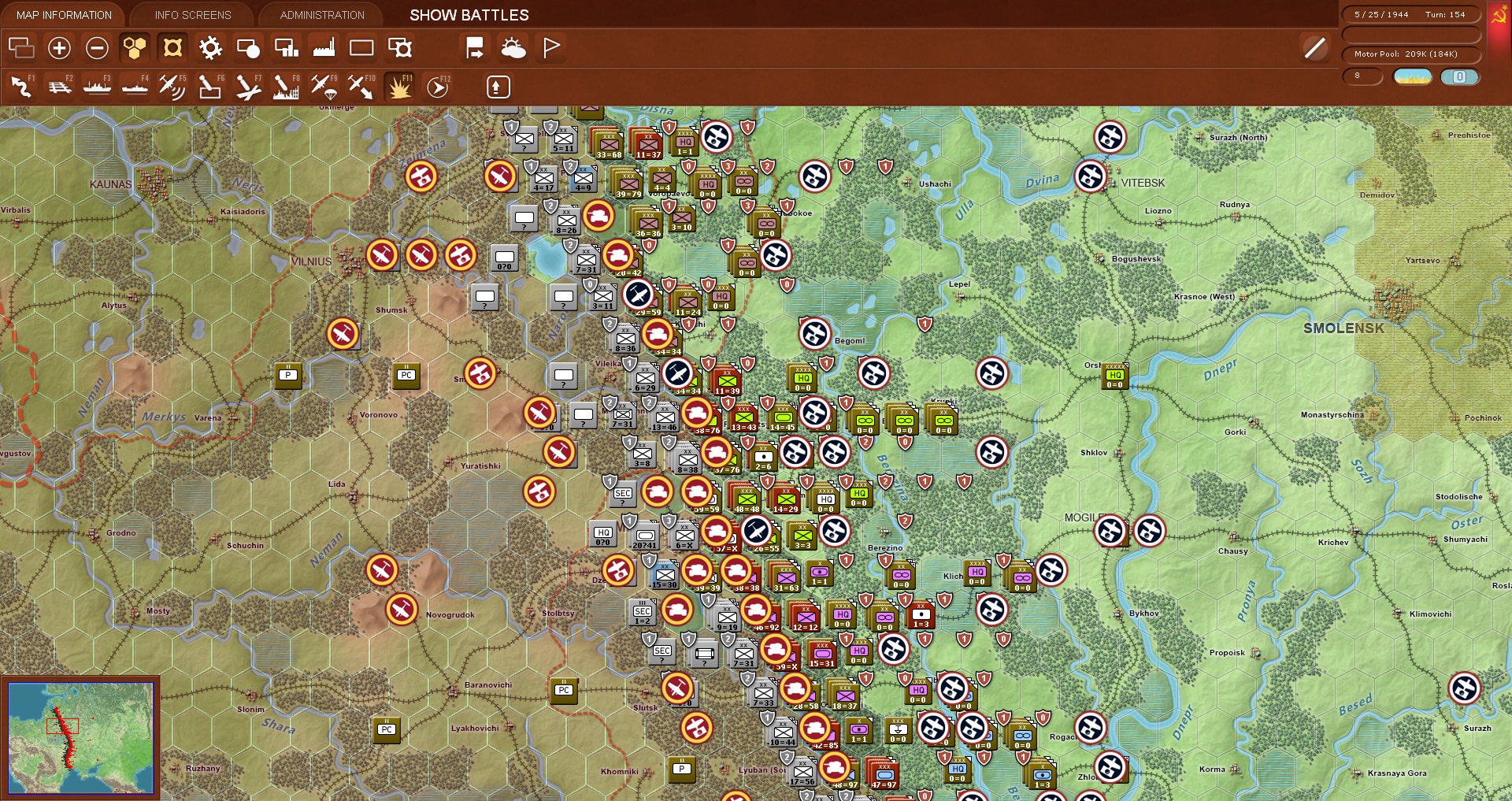Viewport: 1512px width, 801px height.
Task: Click the diagonal line button
Action: 1314,48
